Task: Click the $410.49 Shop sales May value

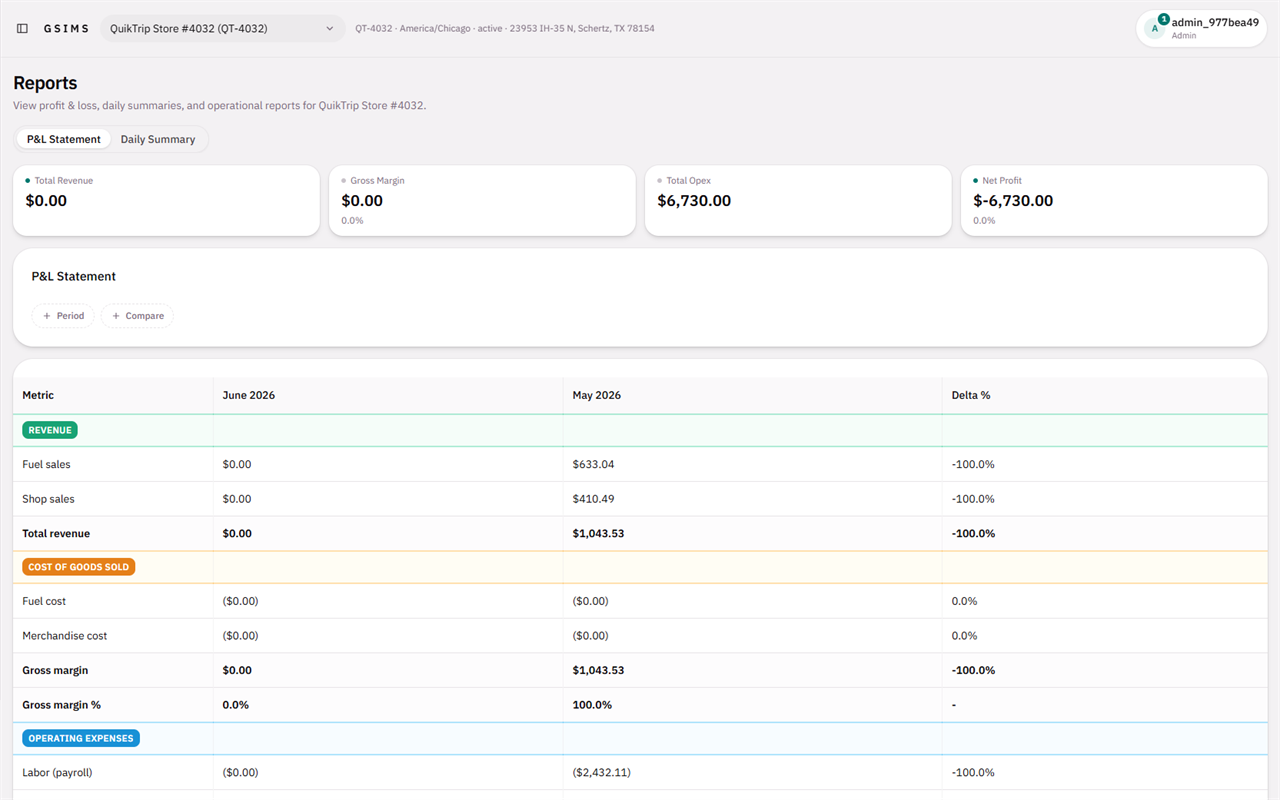Action: click(594, 499)
